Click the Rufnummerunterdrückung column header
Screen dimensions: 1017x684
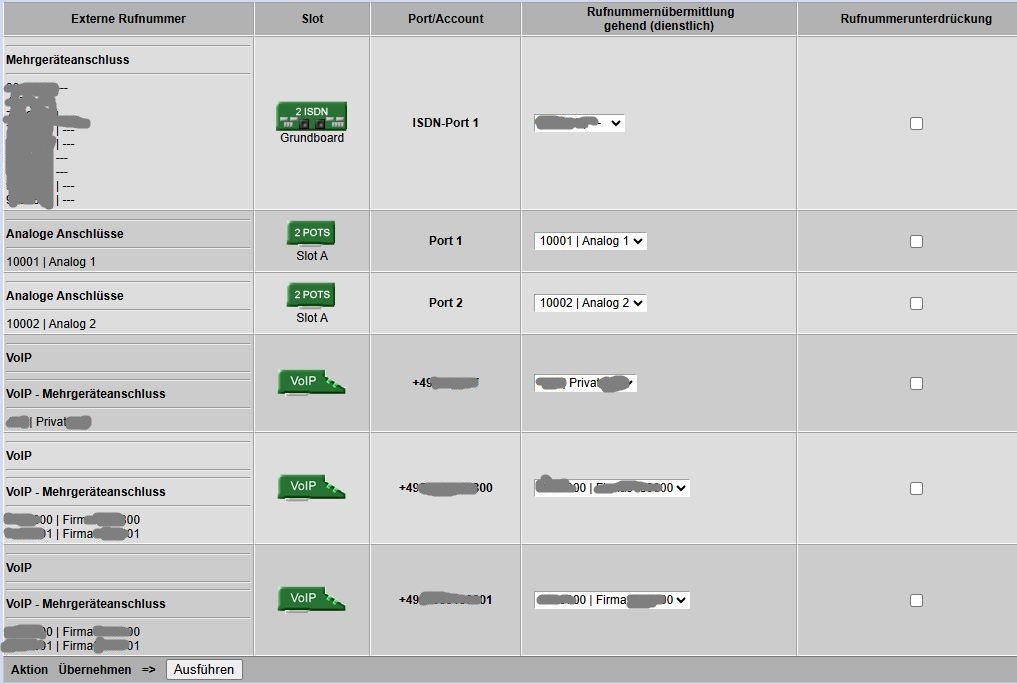click(x=916, y=19)
